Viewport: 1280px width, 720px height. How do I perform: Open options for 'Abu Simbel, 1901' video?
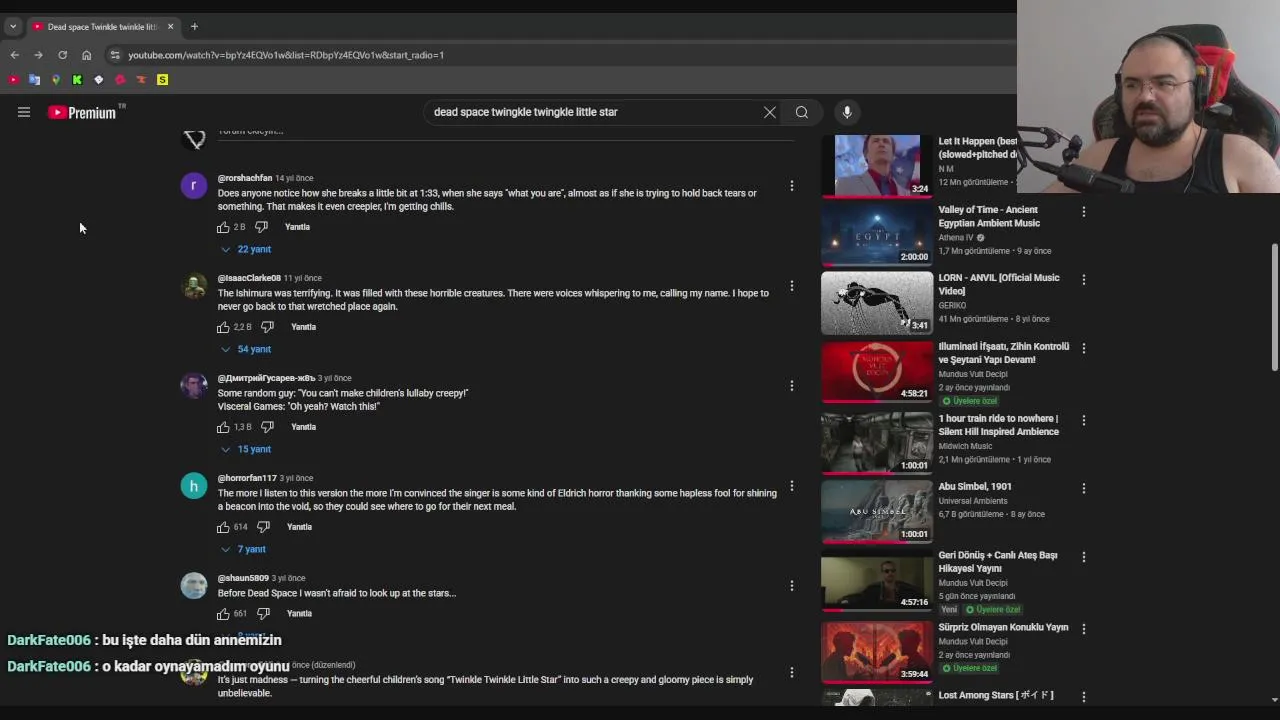pos(1083,489)
